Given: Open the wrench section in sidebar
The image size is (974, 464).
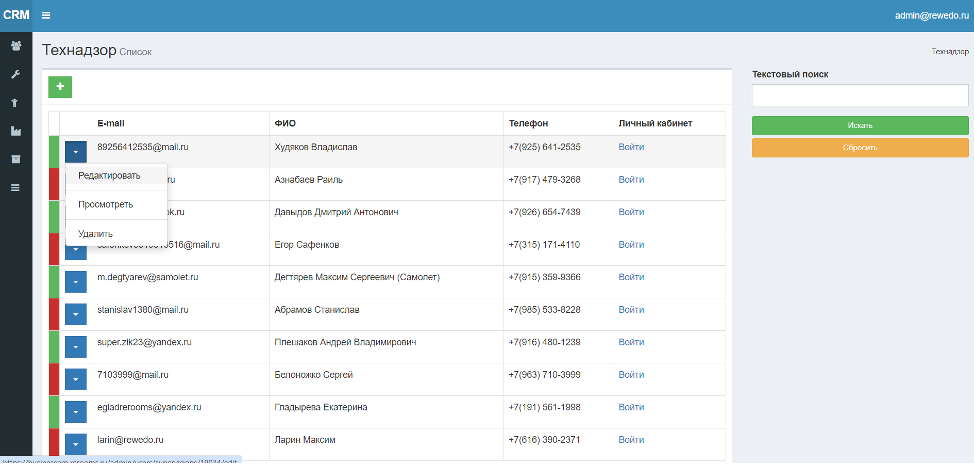Looking at the screenshot, I should point(16,75).
